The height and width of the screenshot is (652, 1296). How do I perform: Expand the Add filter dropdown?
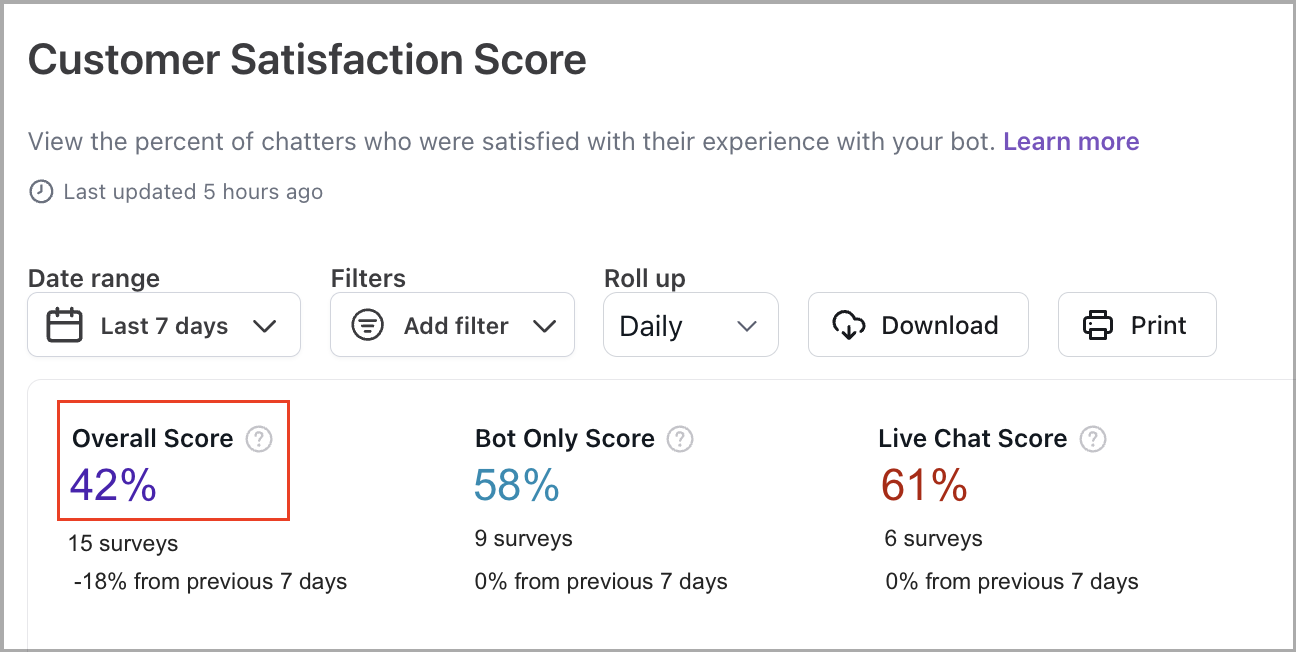[x=453, y=326]
